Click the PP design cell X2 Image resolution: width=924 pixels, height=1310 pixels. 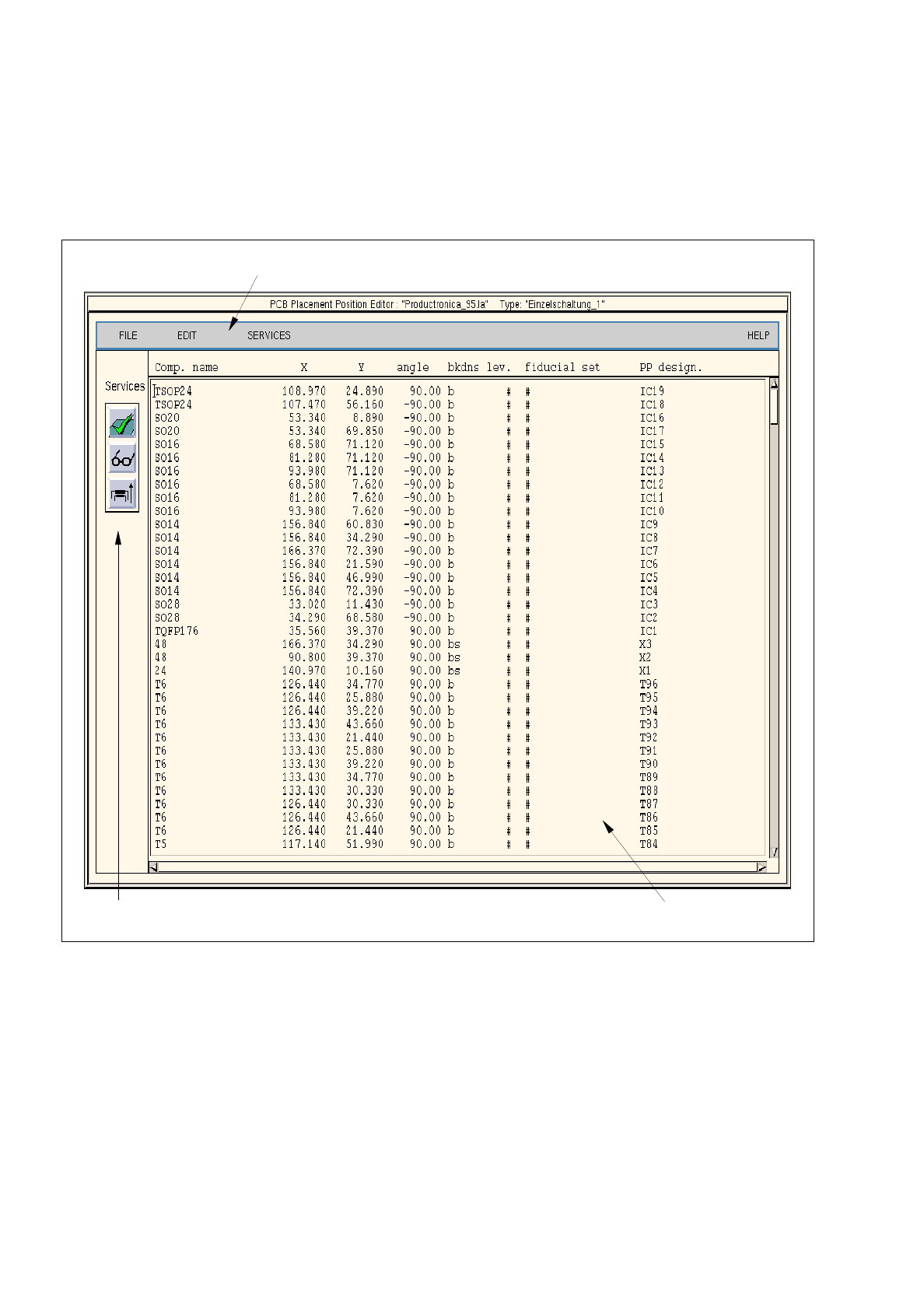[x=646, y=657]
